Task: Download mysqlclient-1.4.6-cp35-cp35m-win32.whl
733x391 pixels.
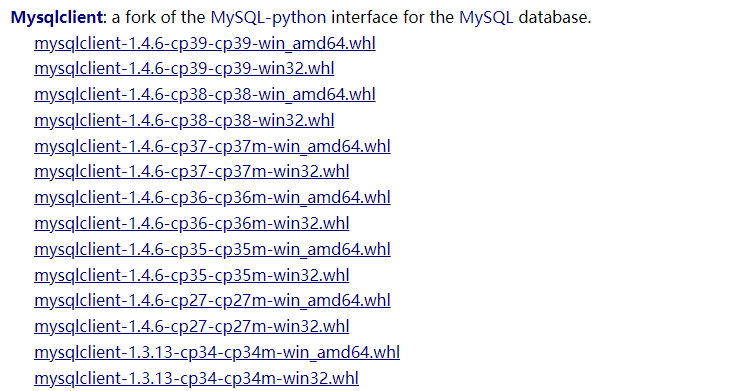Action: tap(192, 275)
